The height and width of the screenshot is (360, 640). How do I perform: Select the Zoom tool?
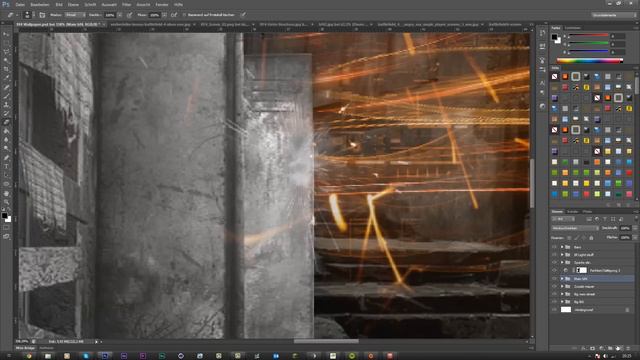6,202
